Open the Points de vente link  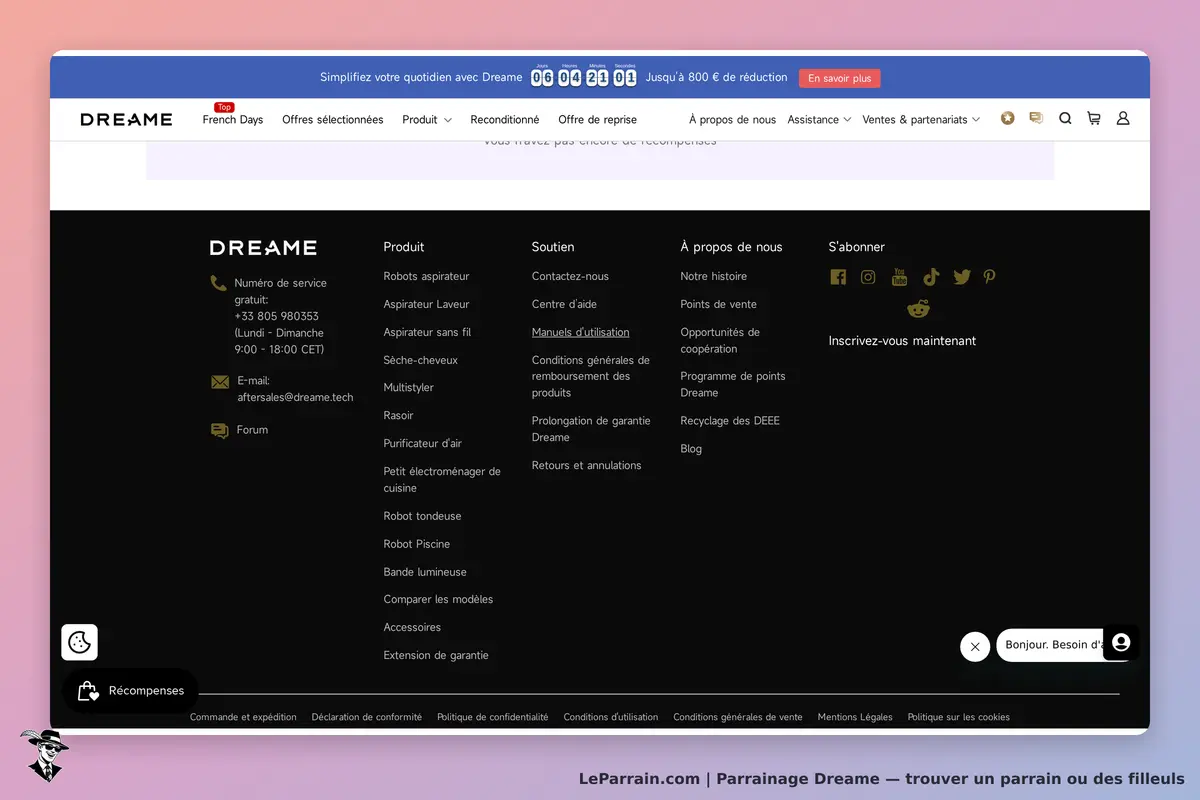719,304
